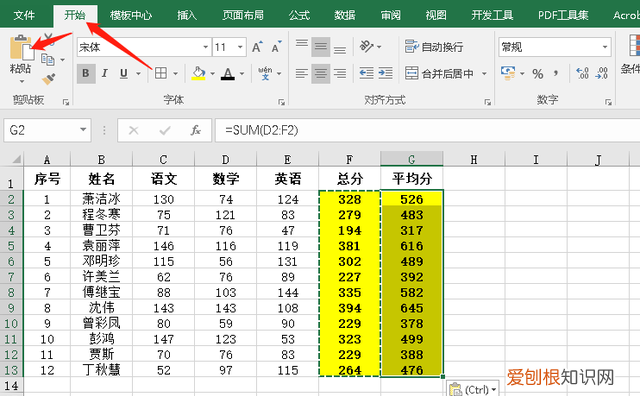The image size is (640, 396).
Task: Toggle middle vertical alignment
Action: (321, 47)
